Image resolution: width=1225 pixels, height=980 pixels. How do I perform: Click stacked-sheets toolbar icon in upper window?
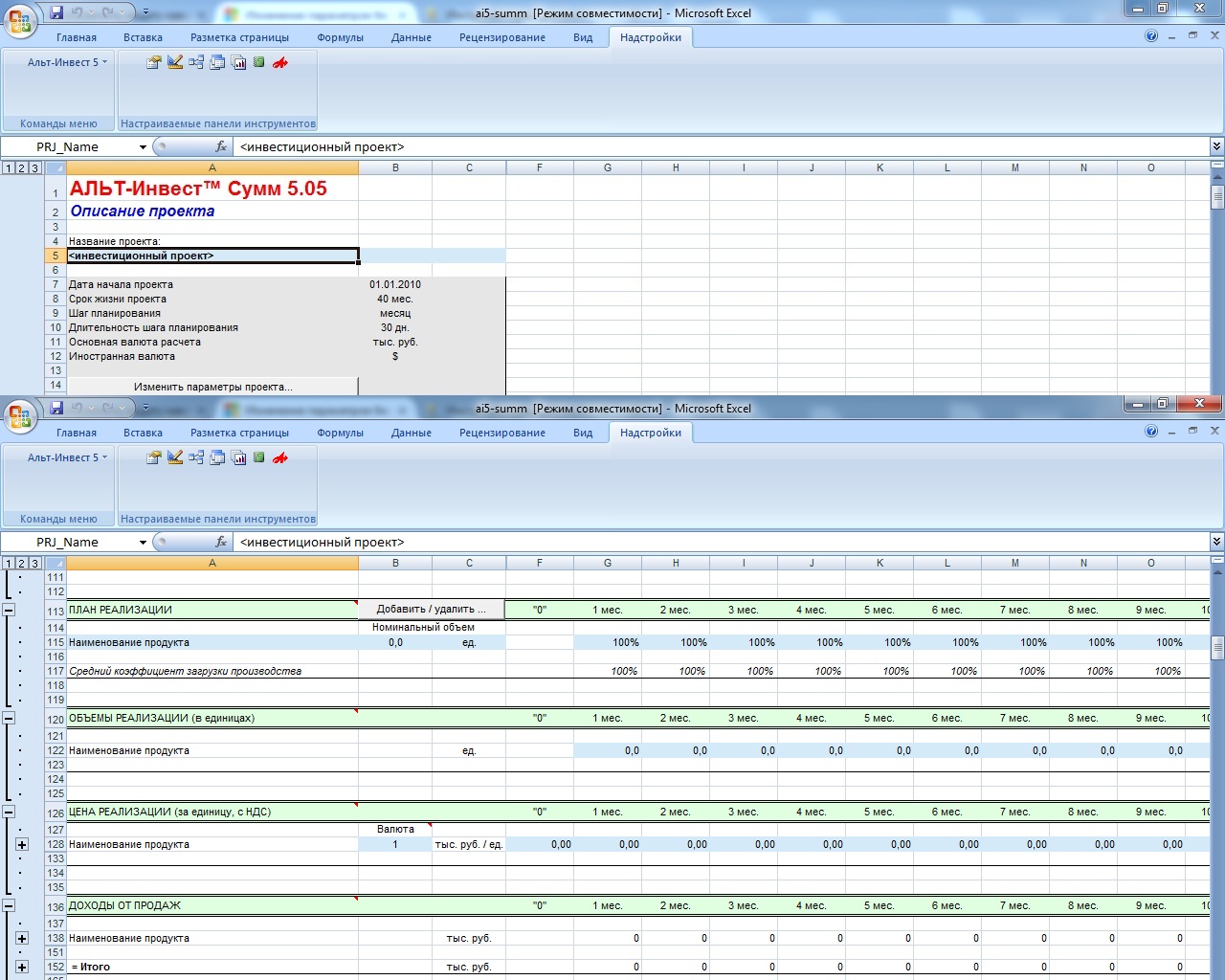217,62
